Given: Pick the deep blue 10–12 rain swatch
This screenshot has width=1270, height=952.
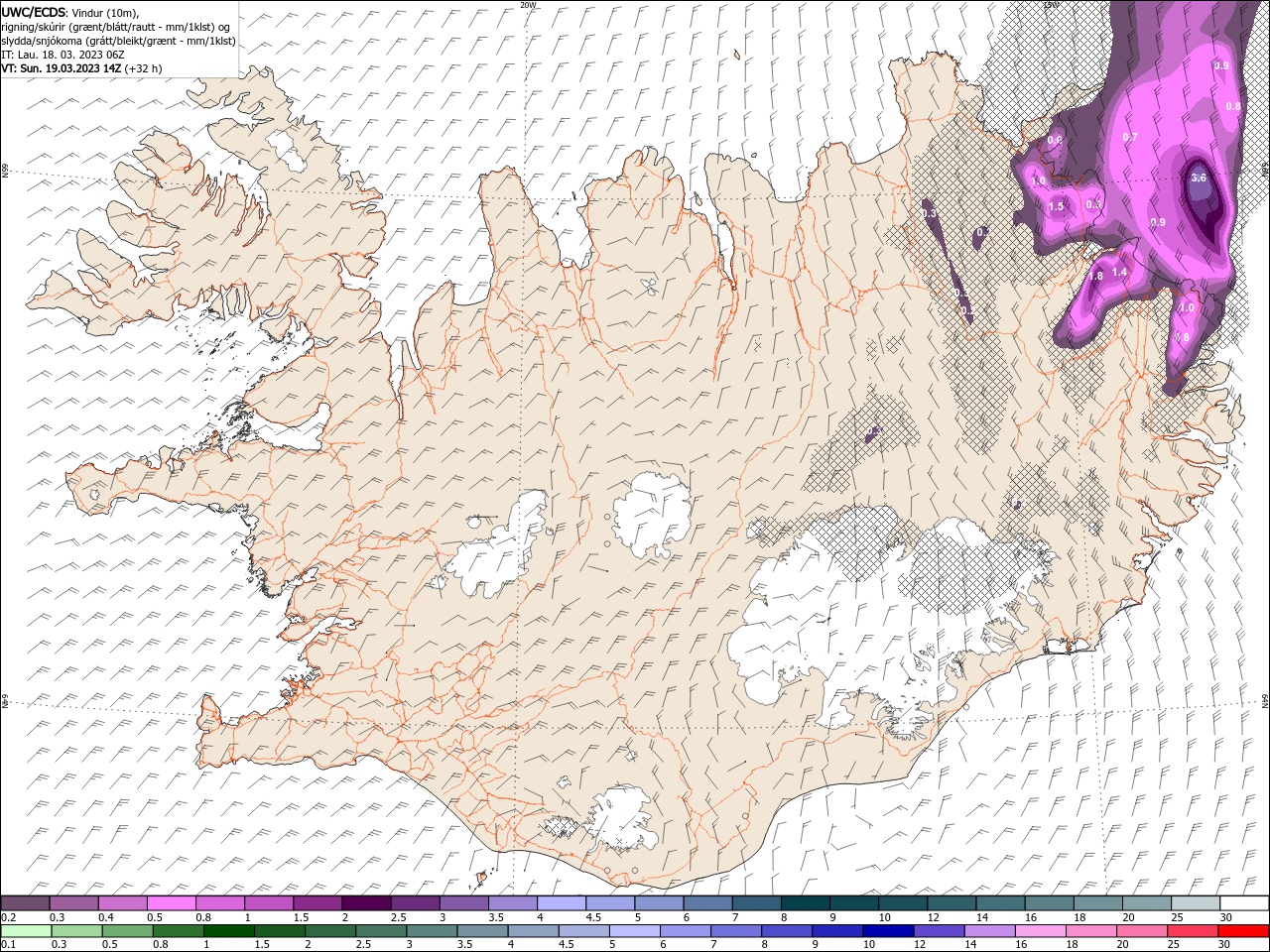Looking at the screenshot, I should pos(887,931).
